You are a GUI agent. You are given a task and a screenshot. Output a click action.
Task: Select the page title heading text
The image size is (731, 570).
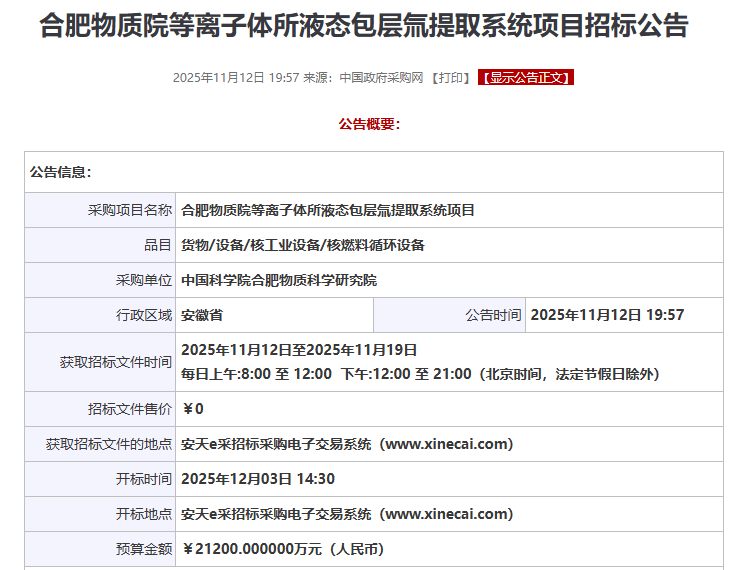pos(364,25)
